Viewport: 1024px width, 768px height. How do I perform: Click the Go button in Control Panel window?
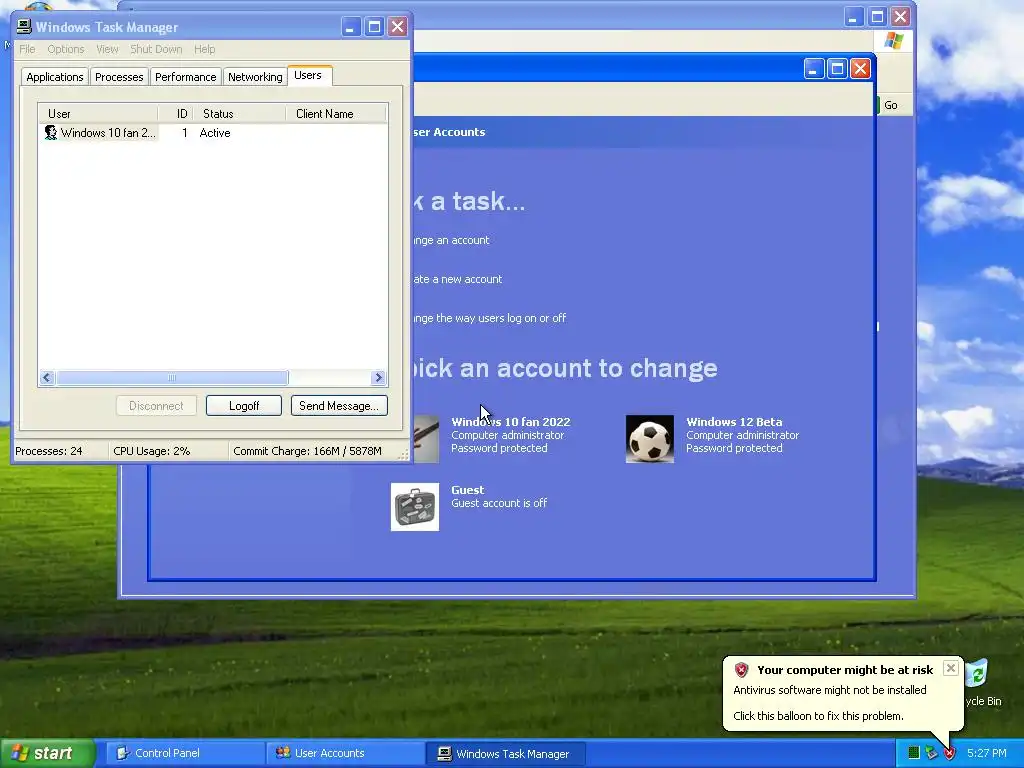(x=890, y=105)
